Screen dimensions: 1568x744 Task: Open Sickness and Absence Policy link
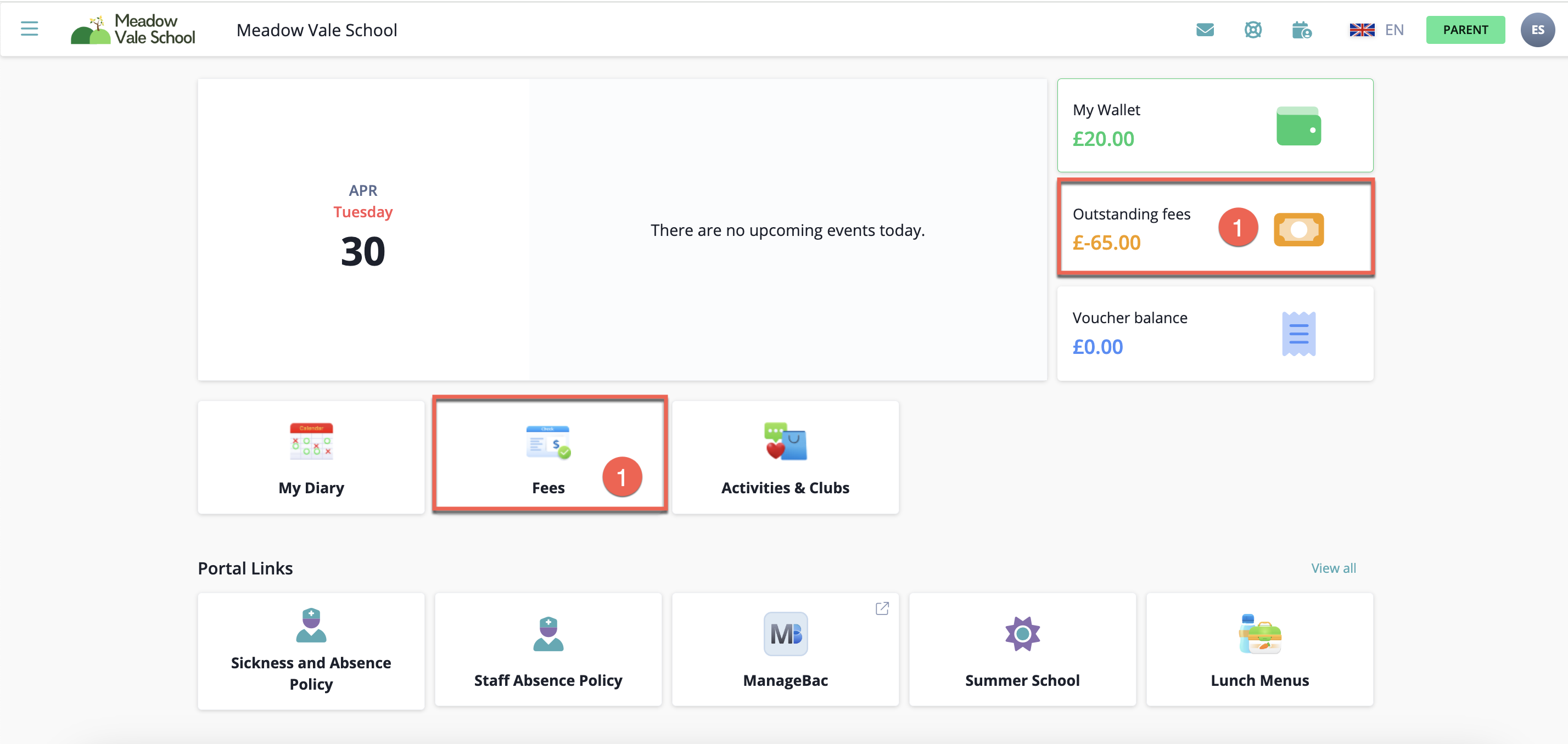[311, 651]
